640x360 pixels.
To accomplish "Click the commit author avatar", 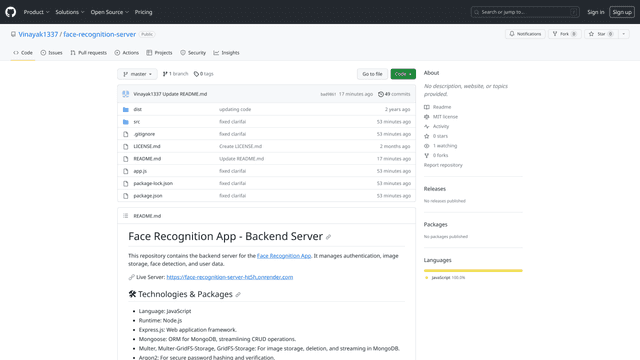I will click(126, 94).
